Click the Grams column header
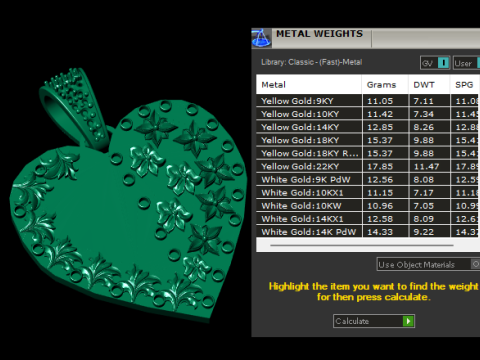This screenshot has width=480, height=360. (x=385, y=85)
